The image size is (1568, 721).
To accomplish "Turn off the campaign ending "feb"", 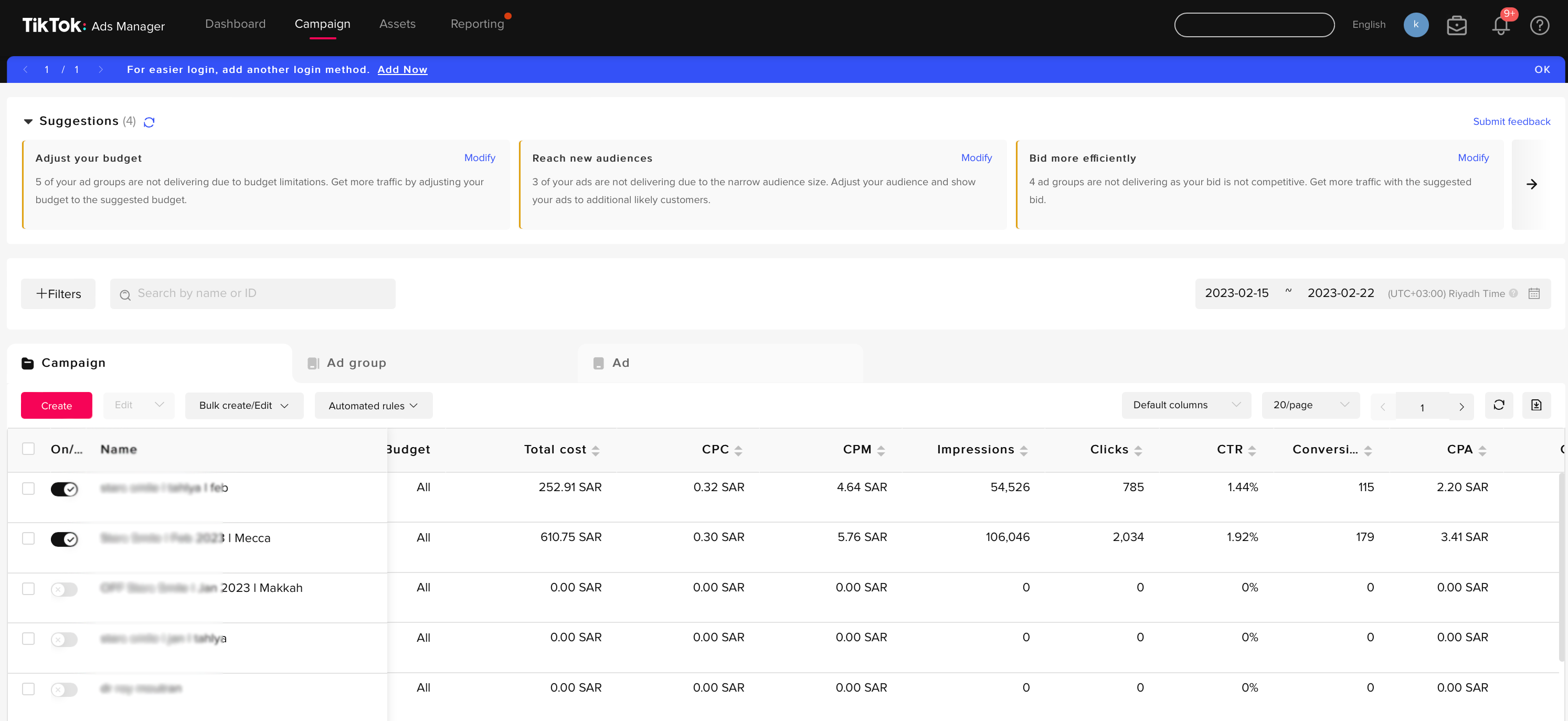I will click(64, 489).
